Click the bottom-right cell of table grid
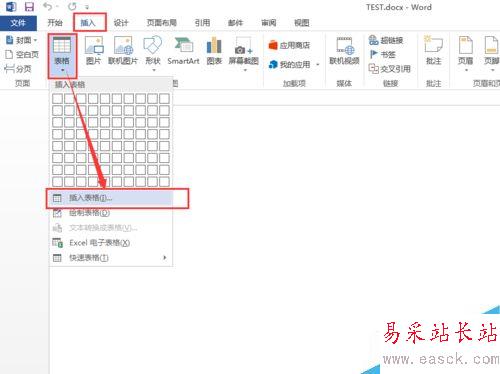Image resolution: width=500 pixels, height=374 pixels. point(164,182)
